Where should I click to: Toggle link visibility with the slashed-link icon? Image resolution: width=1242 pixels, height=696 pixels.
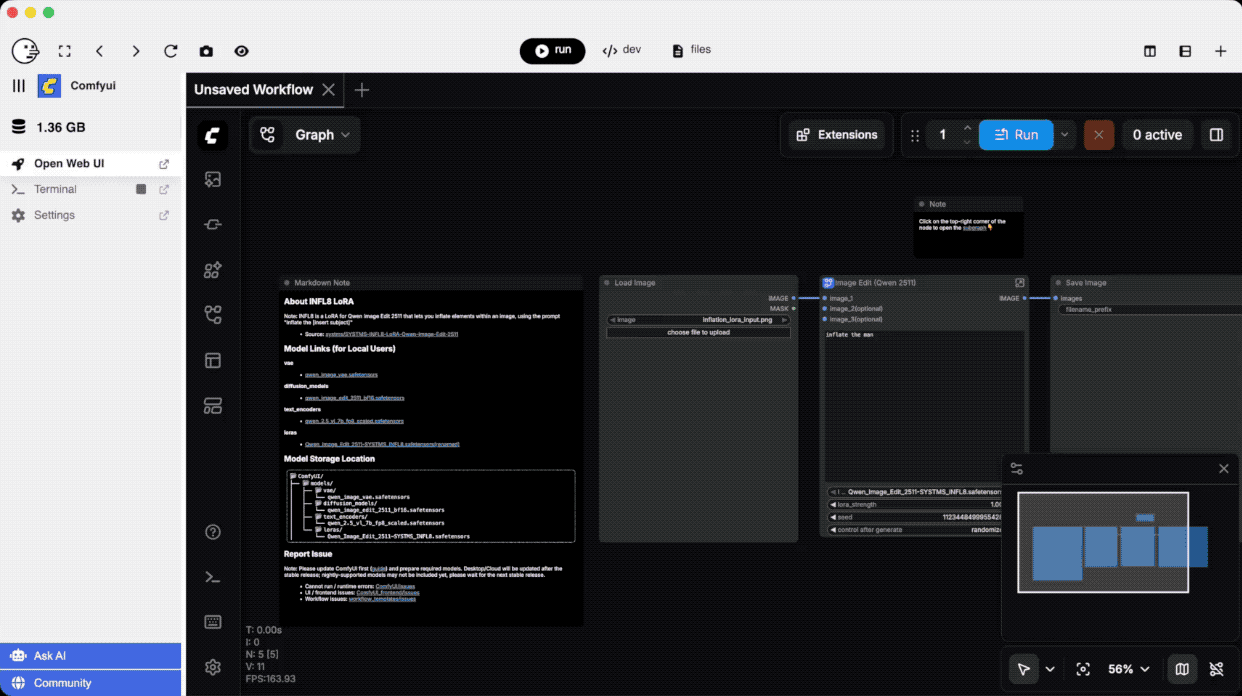click(x=1218, y=669)
